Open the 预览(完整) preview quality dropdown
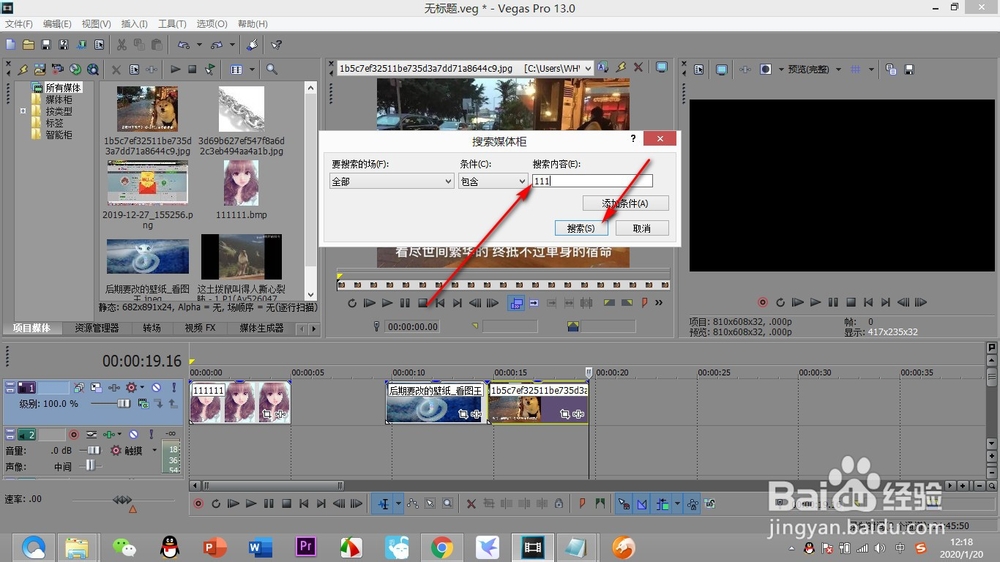The image size is (1000, 562). point(838,70)
